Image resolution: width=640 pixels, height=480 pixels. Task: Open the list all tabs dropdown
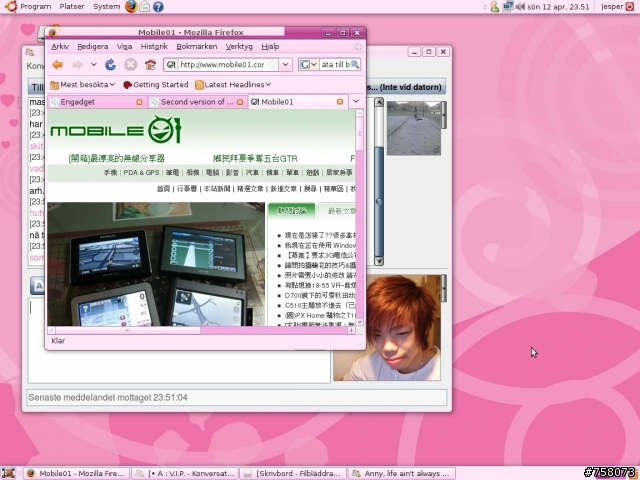coord(356,101)
